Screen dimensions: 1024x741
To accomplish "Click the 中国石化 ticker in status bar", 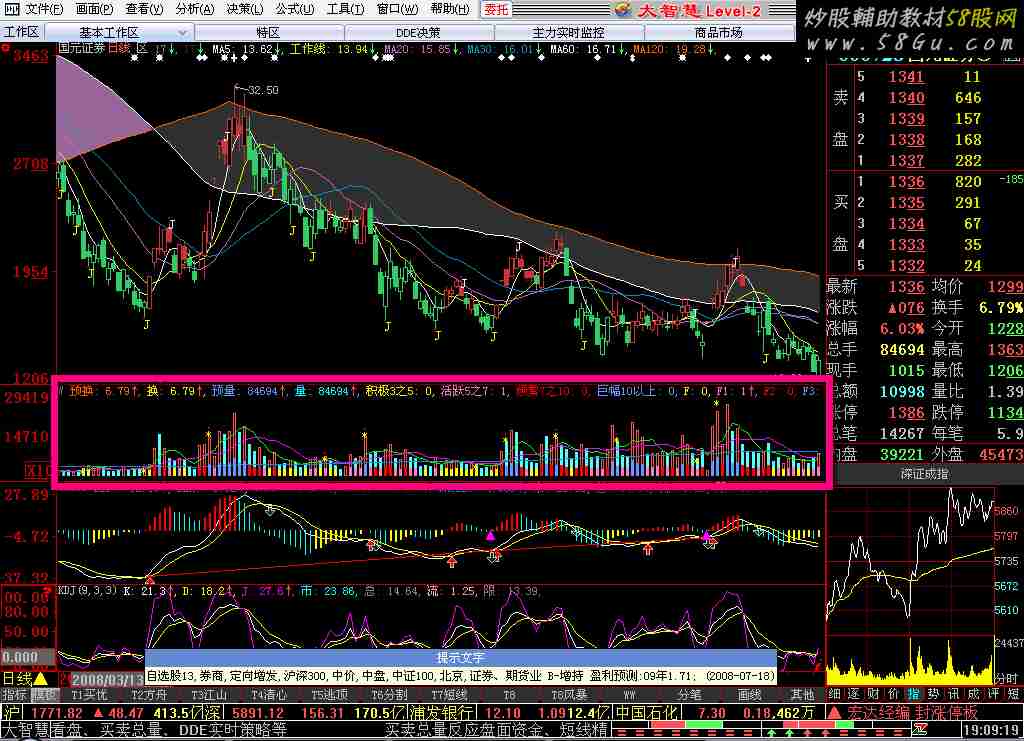I will coord(649,713).
